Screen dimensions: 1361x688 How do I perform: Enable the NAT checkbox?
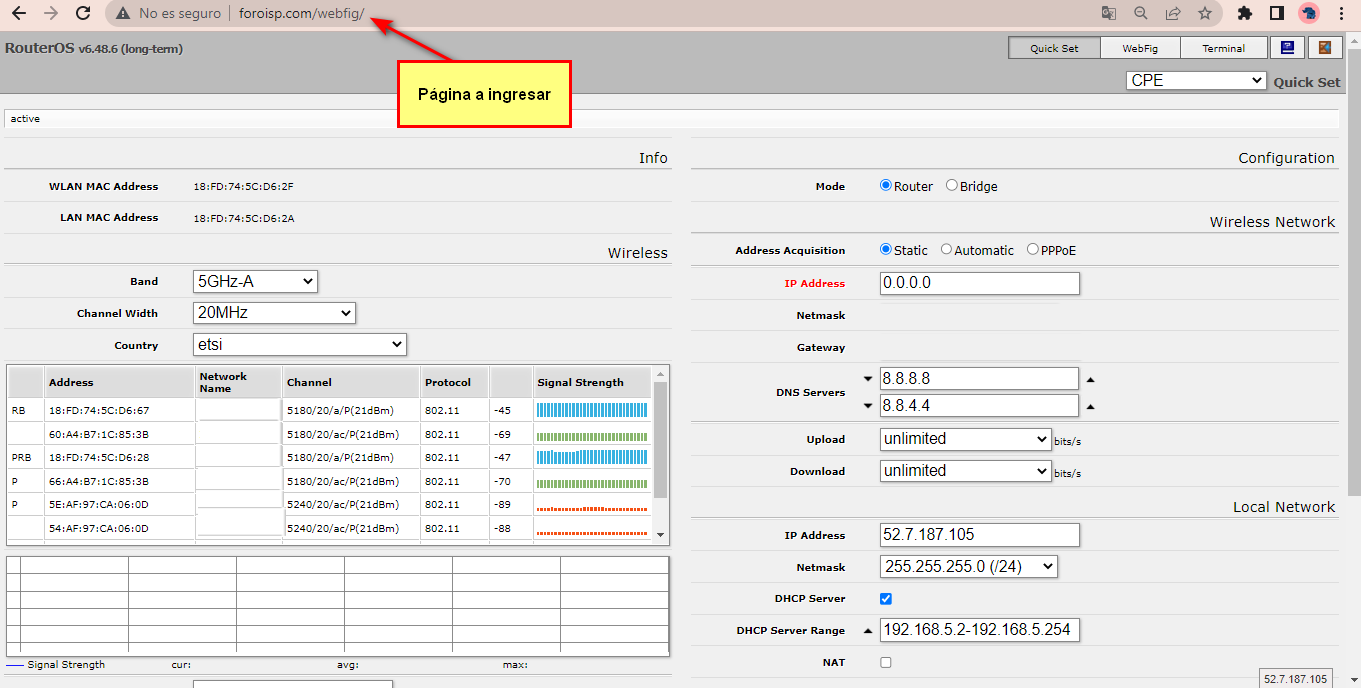coord(886,662)
